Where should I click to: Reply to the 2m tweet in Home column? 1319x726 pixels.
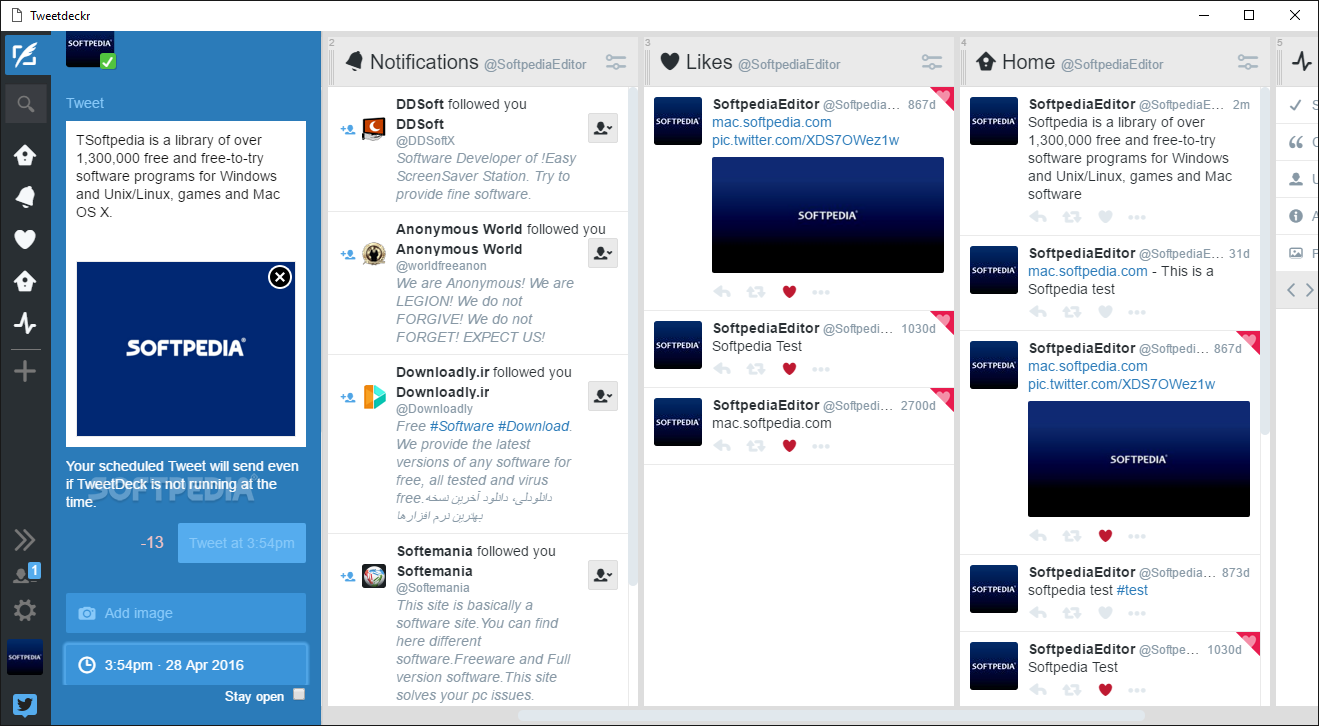point(1038,217)
